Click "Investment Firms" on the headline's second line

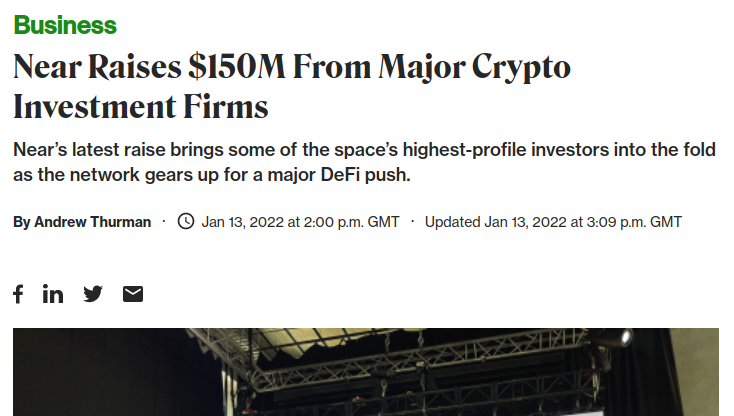[x=141, y=106]
